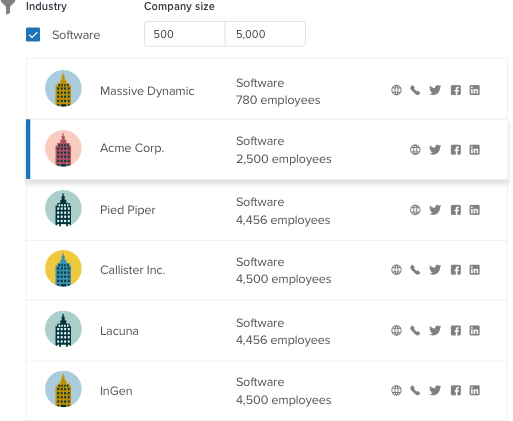This screenshot has width=513, height=421.
Task: Open Lacuna Twitter icon
Action: [x=435, y=330]
